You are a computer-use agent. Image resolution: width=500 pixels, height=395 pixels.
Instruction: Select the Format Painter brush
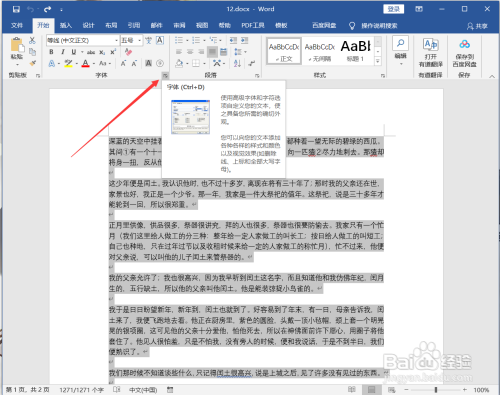[32, 63]
